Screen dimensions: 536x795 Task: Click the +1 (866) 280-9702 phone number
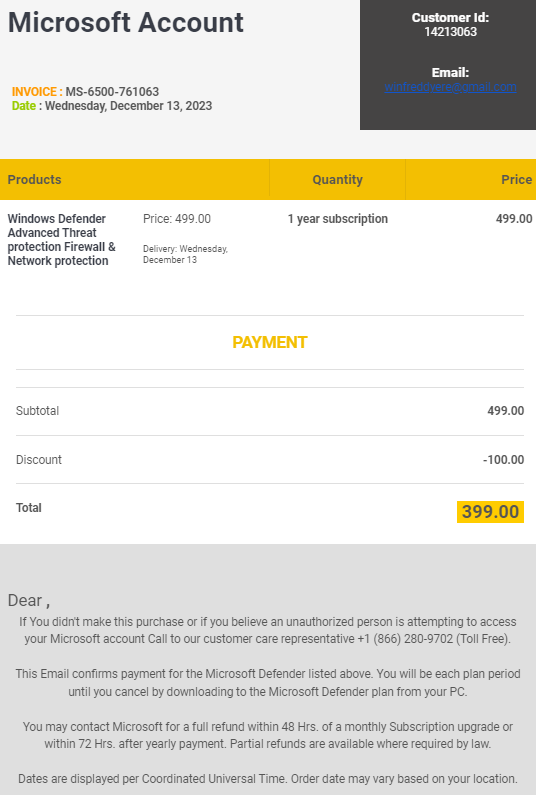point(405,639)
